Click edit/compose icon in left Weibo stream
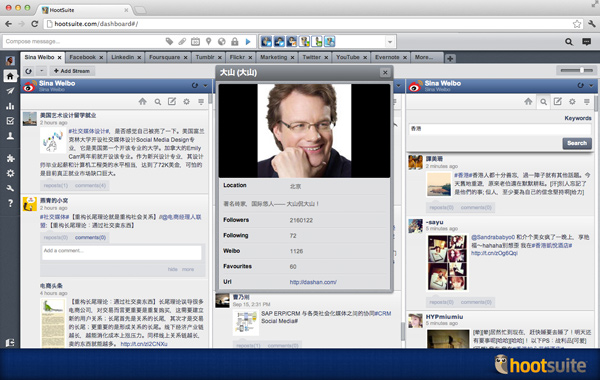This screenshot has width=600, height=380. coord(172,101)
